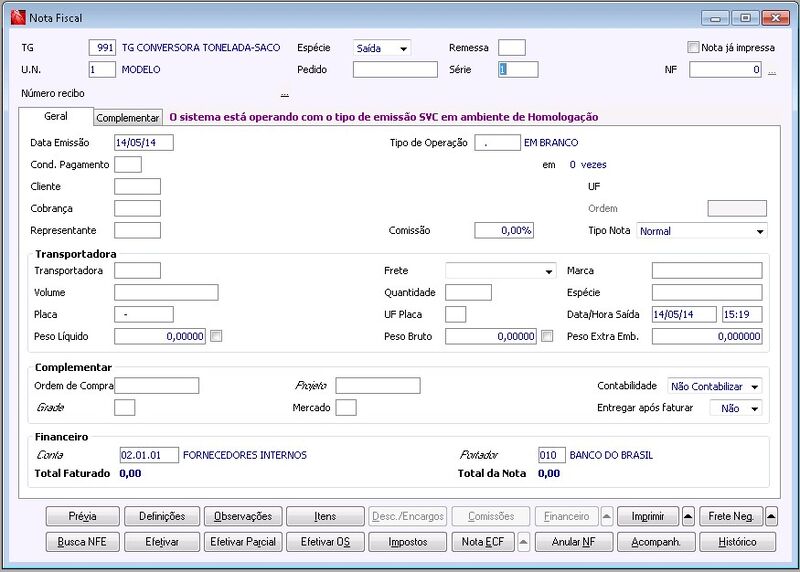Click the Projeto input field

(x=378, y=386)
